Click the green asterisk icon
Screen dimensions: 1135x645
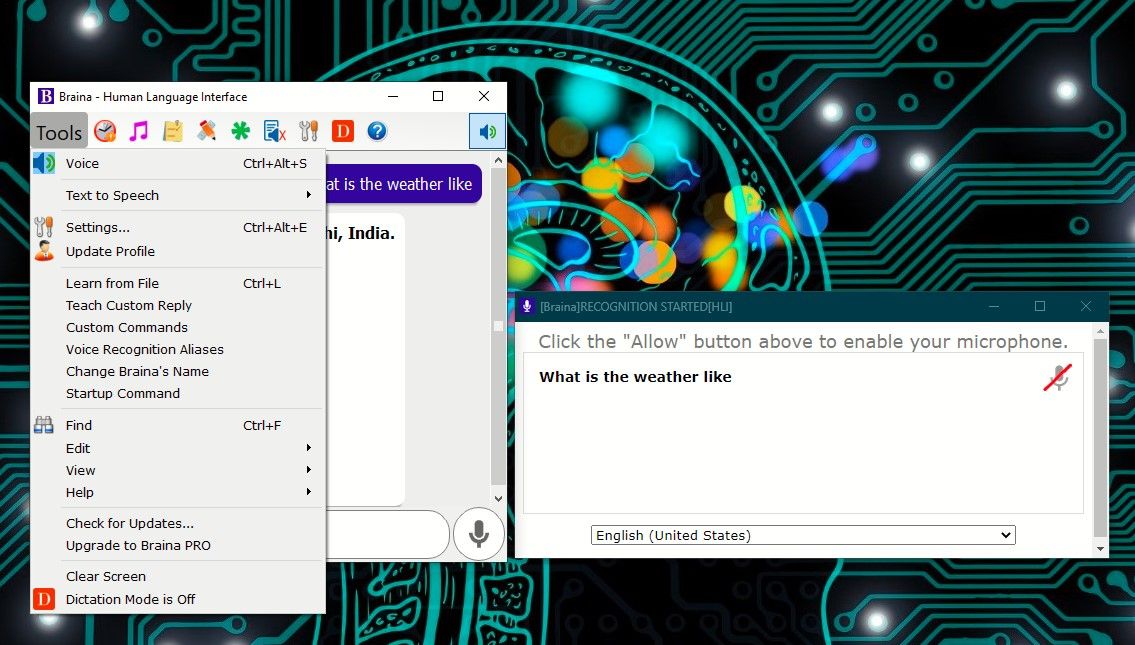click(x=240, y=131)
